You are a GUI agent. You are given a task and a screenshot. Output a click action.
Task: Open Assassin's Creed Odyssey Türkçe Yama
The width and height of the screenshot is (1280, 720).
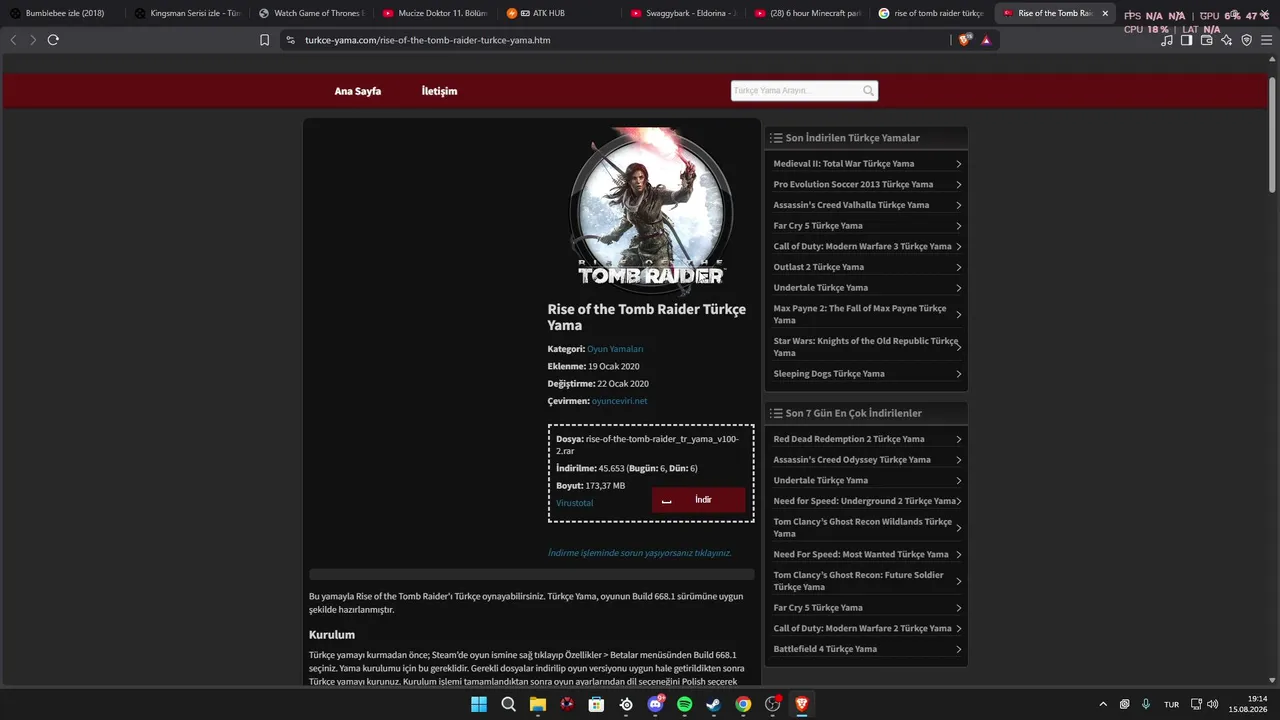[x=852, y=460]
